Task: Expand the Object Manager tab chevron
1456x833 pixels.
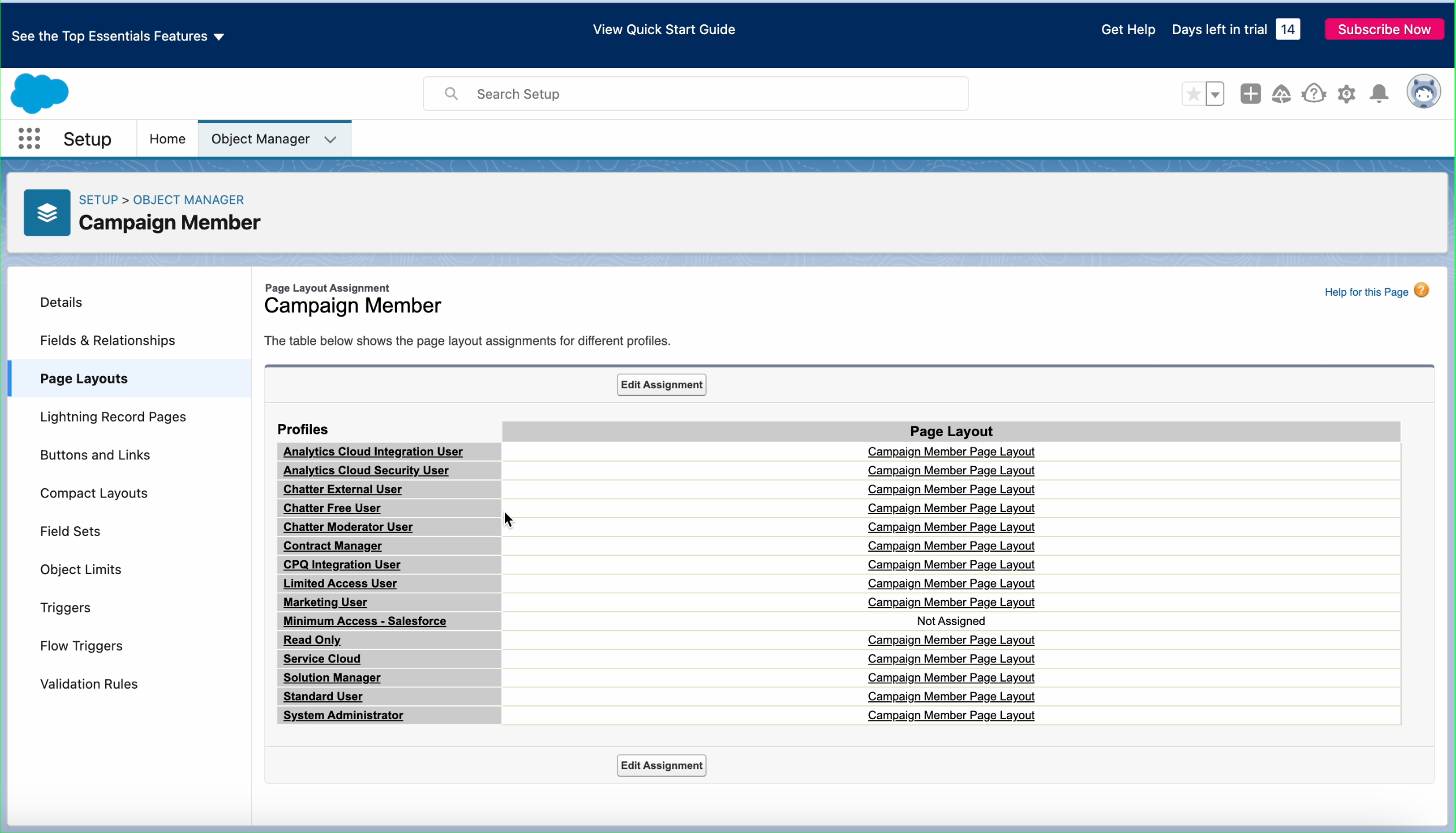Action: coord(330,139)
